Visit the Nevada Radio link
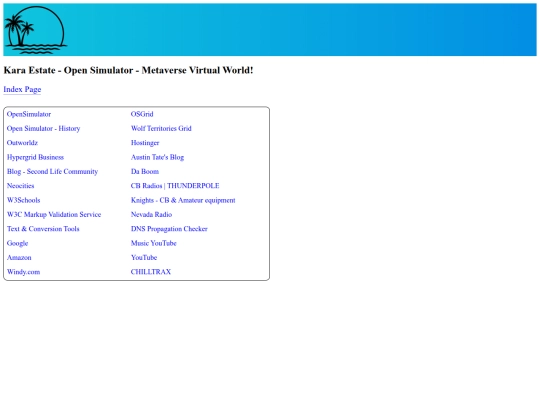The image size is (540, 405). (x=152, y=215)
